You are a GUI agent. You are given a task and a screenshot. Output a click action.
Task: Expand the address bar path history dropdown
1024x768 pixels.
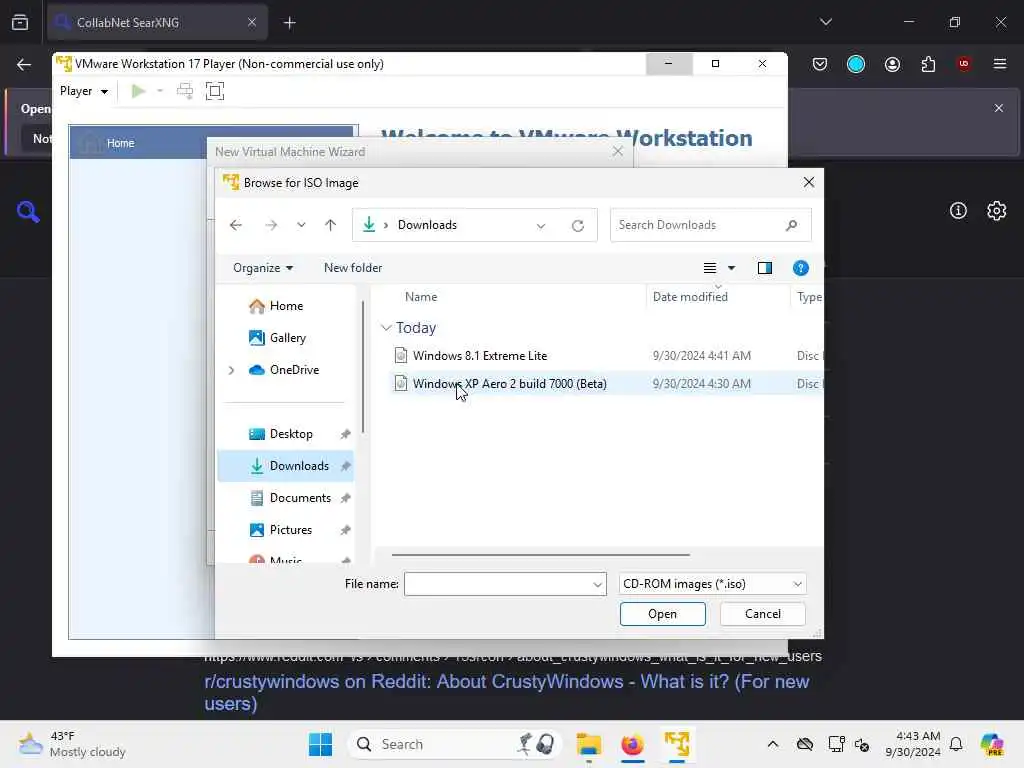541,226
